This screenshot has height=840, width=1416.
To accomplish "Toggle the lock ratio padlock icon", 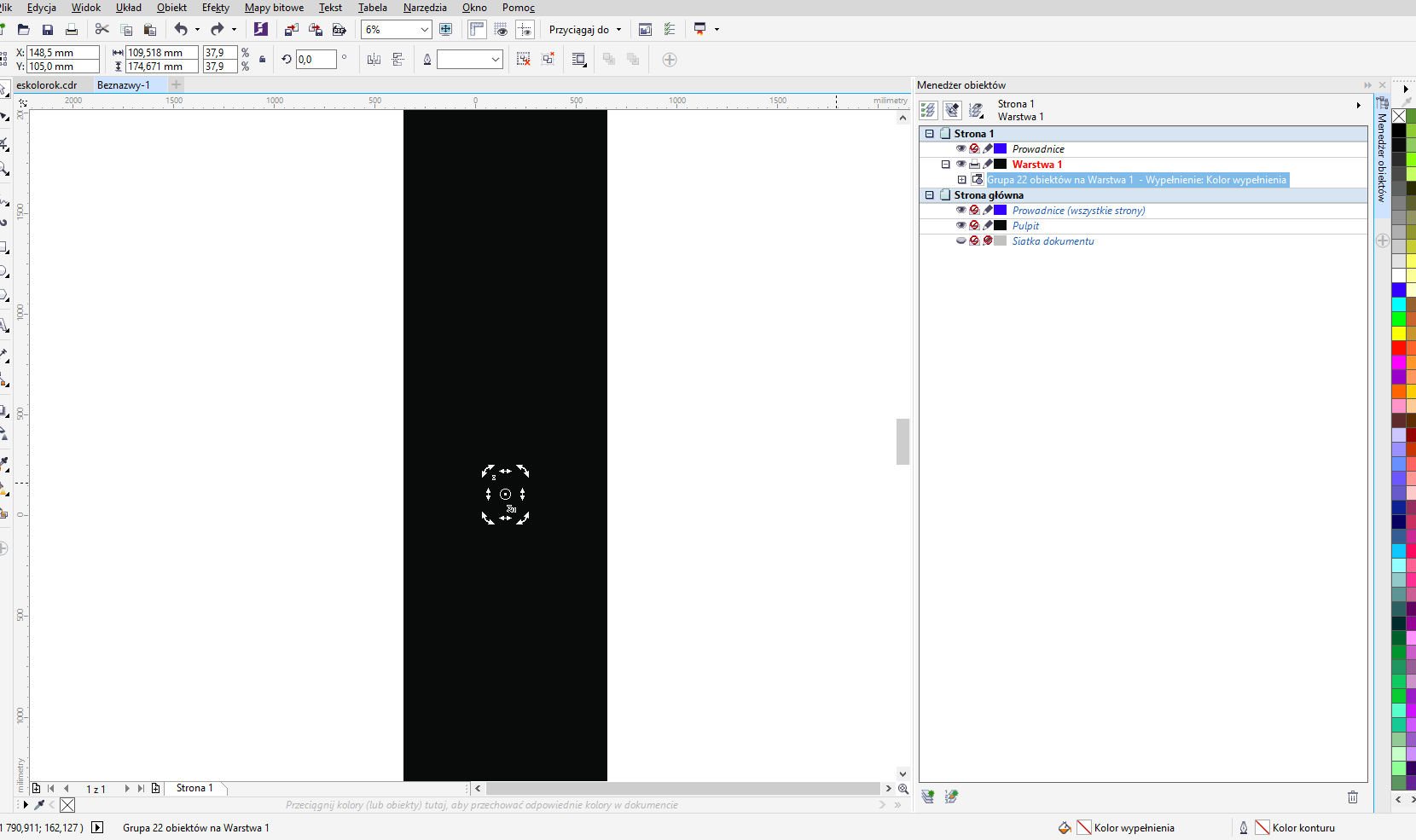I will [x=262, y=60].
